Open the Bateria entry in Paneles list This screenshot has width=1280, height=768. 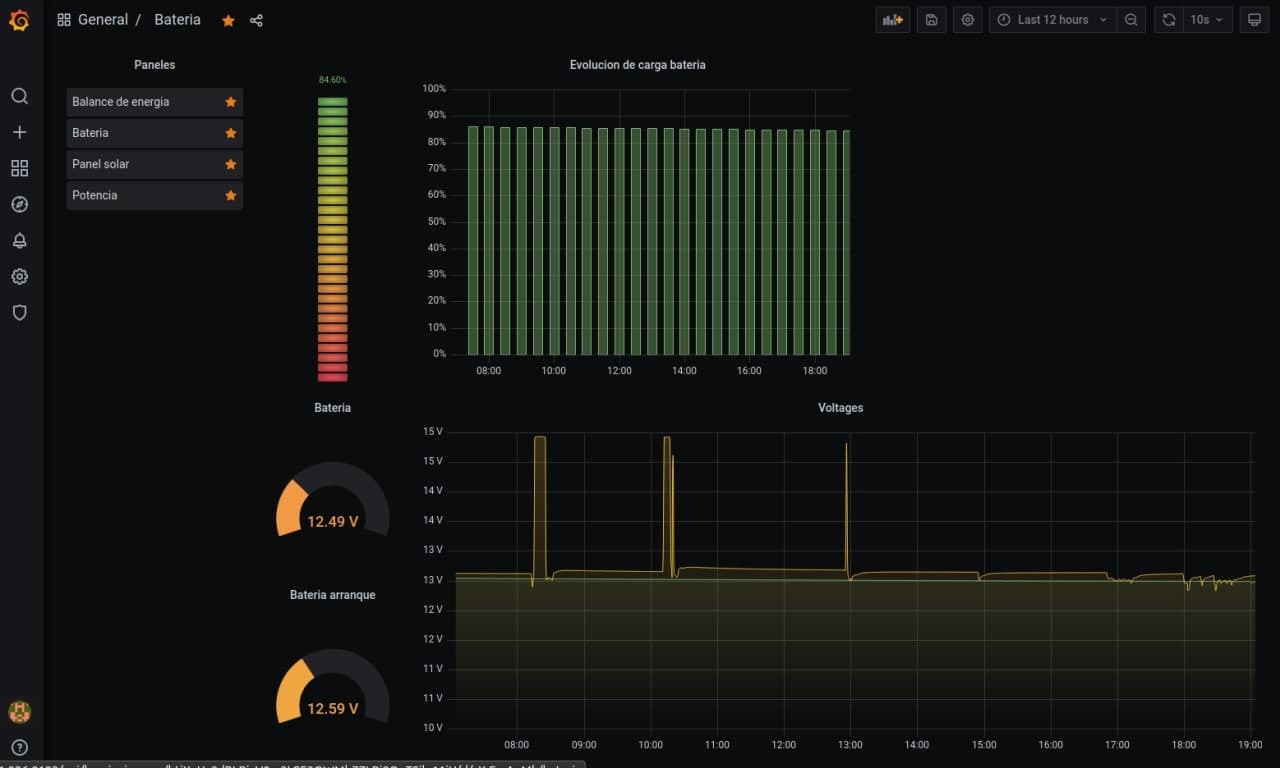(90, 133)
